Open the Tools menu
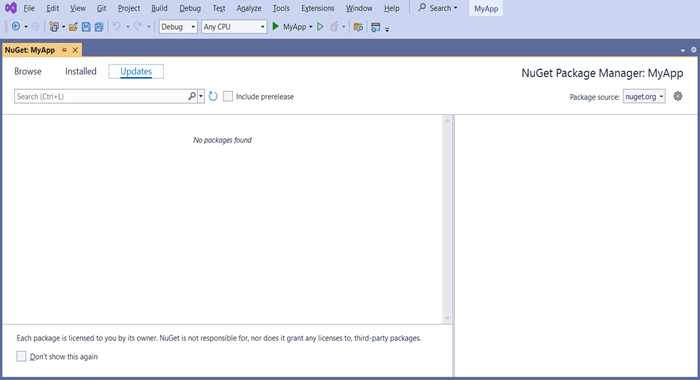 click(281, 8)
